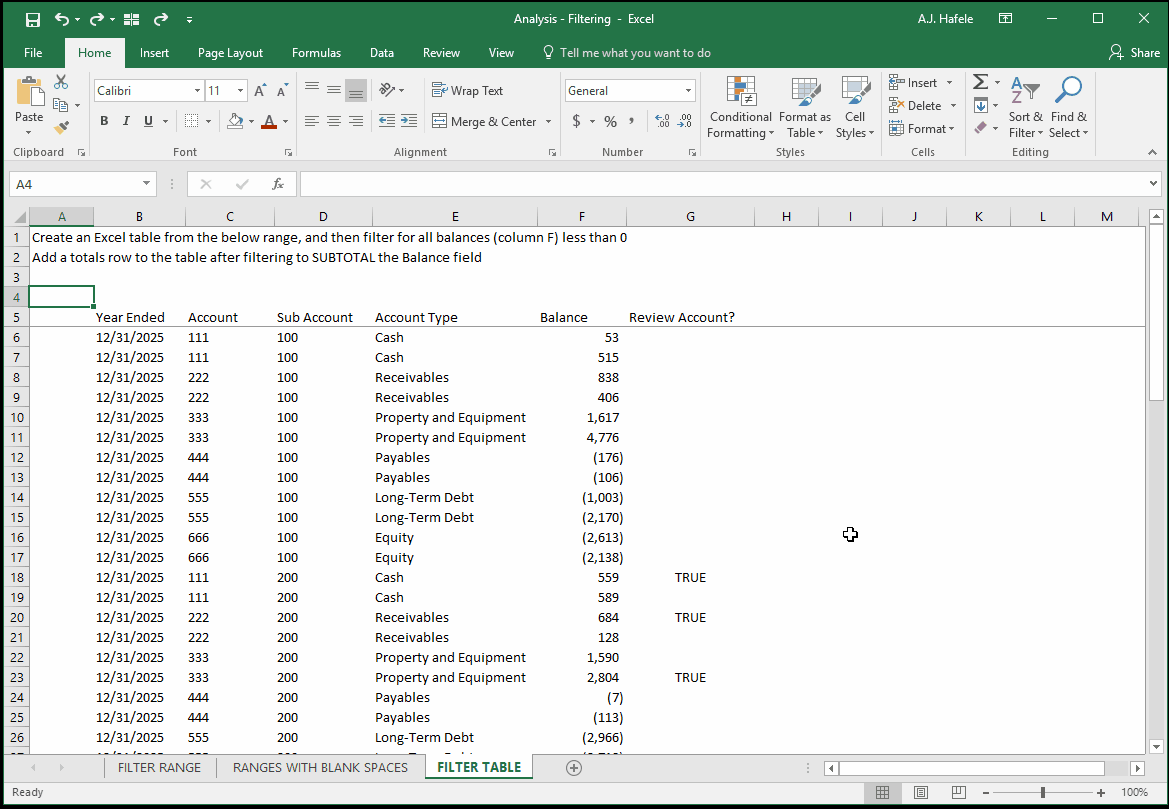Switch to Page Break Preview in status bar
1169x809 pixels.
[959, 793]
